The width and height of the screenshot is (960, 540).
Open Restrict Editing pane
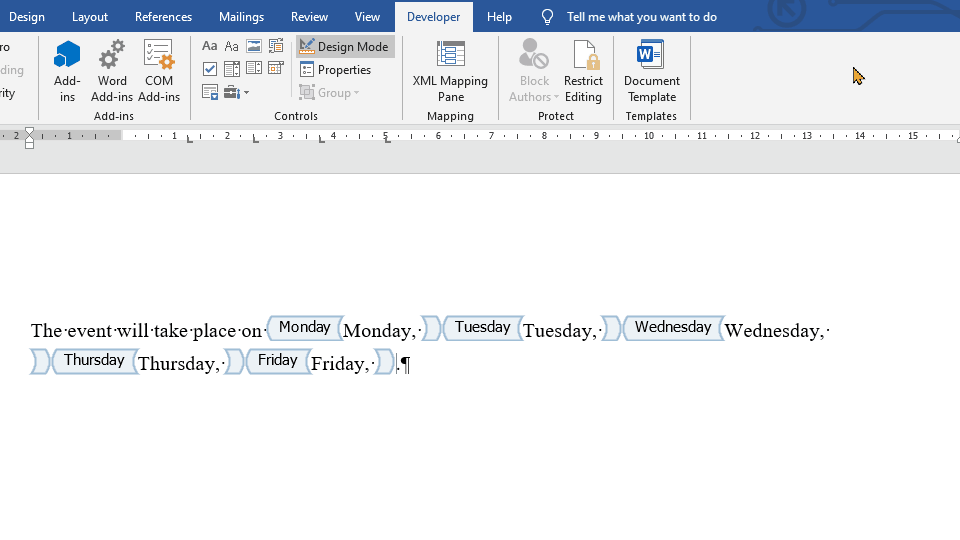point(583,71)
